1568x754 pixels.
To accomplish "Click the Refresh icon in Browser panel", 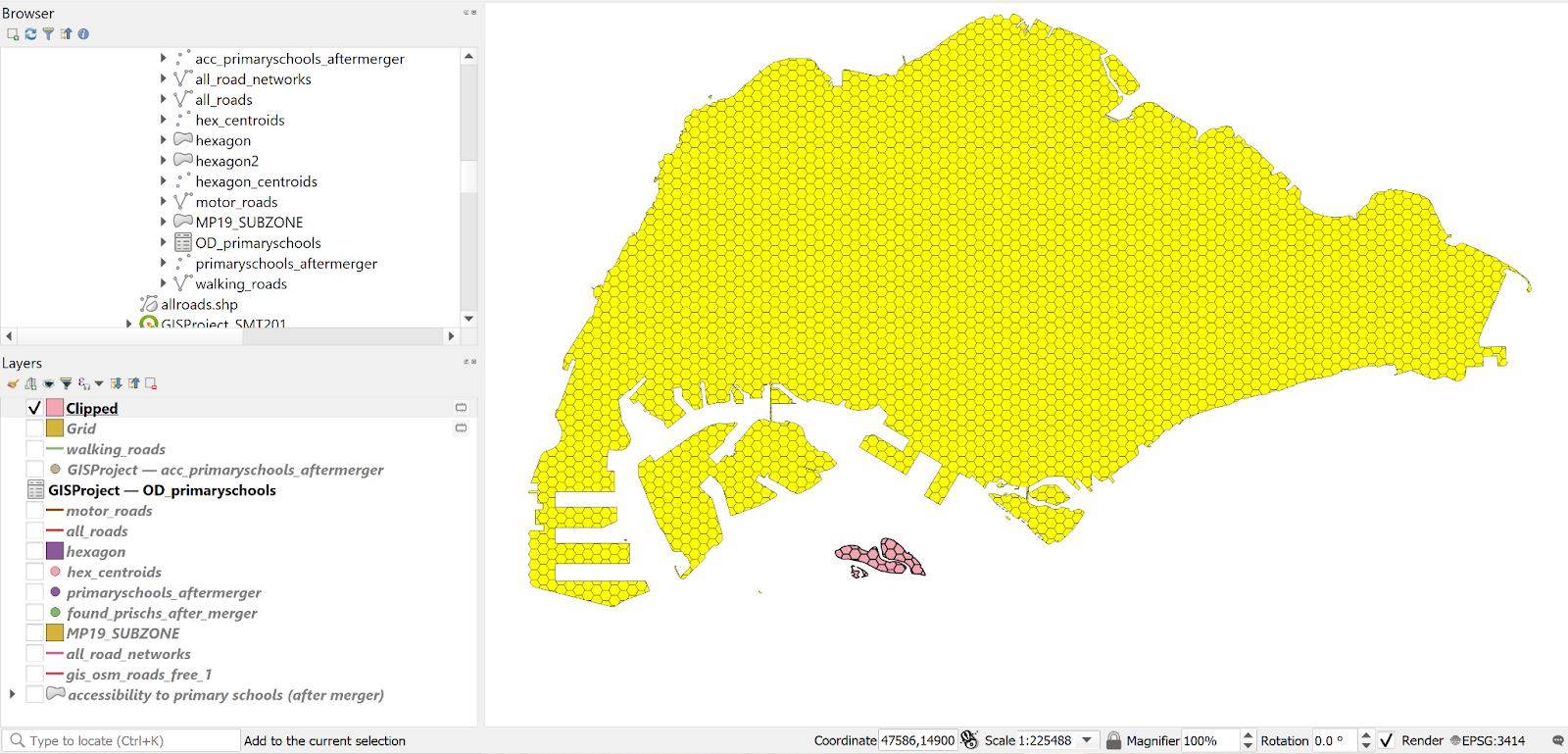I will [30, 34].
